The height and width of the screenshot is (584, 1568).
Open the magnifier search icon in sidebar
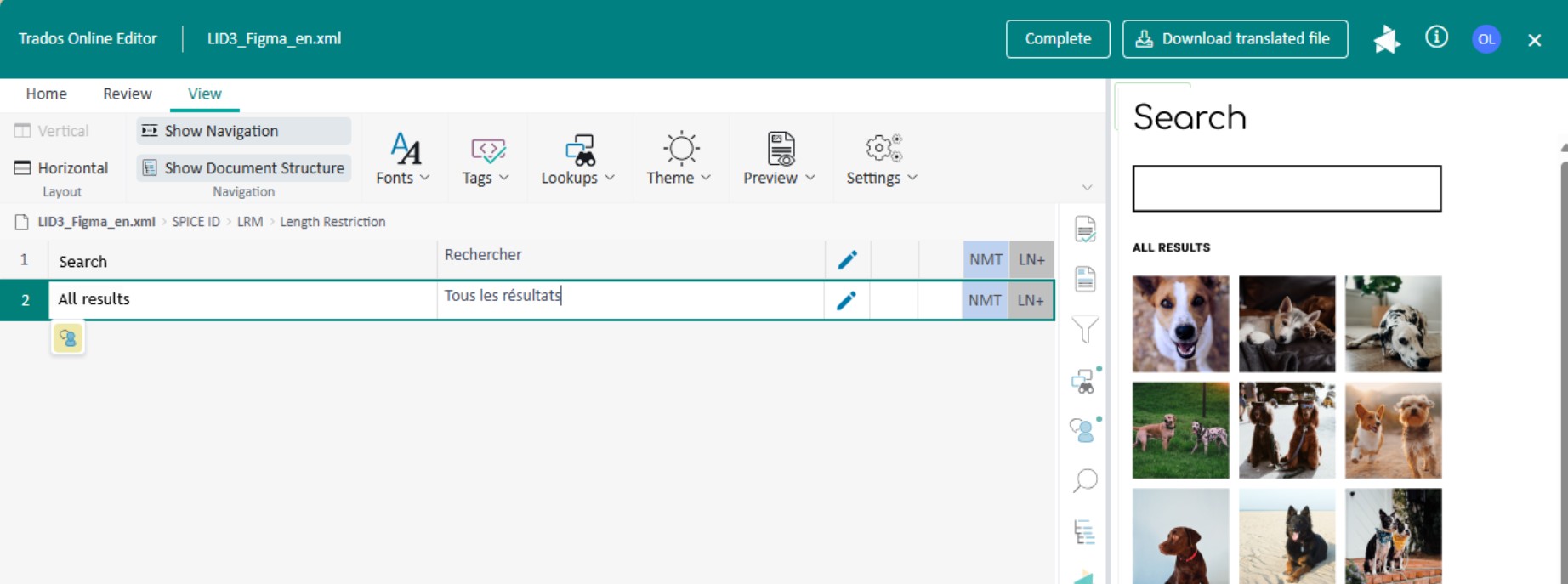coord(1085,481)
